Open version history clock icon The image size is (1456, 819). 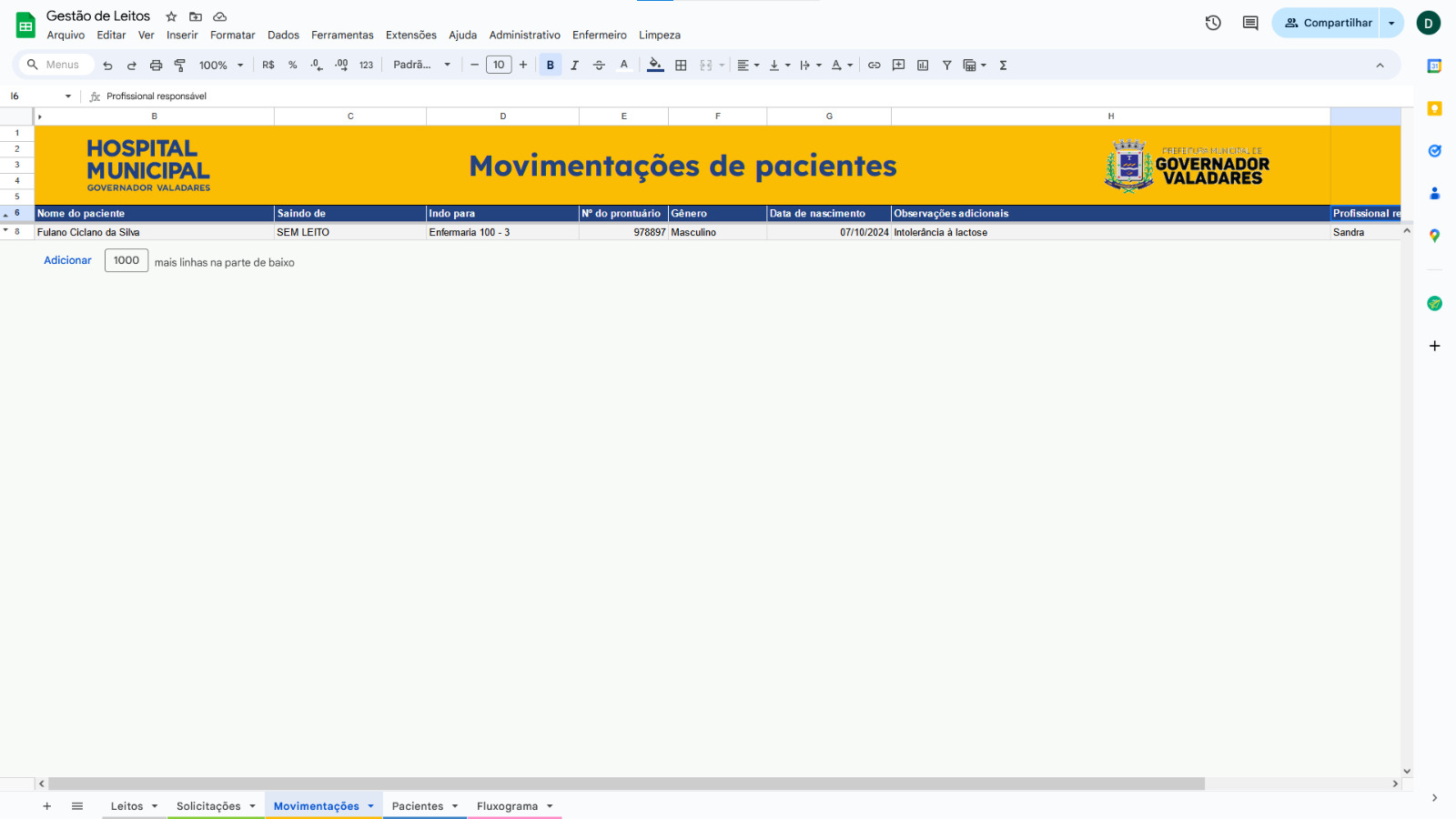click(1213, 23)
